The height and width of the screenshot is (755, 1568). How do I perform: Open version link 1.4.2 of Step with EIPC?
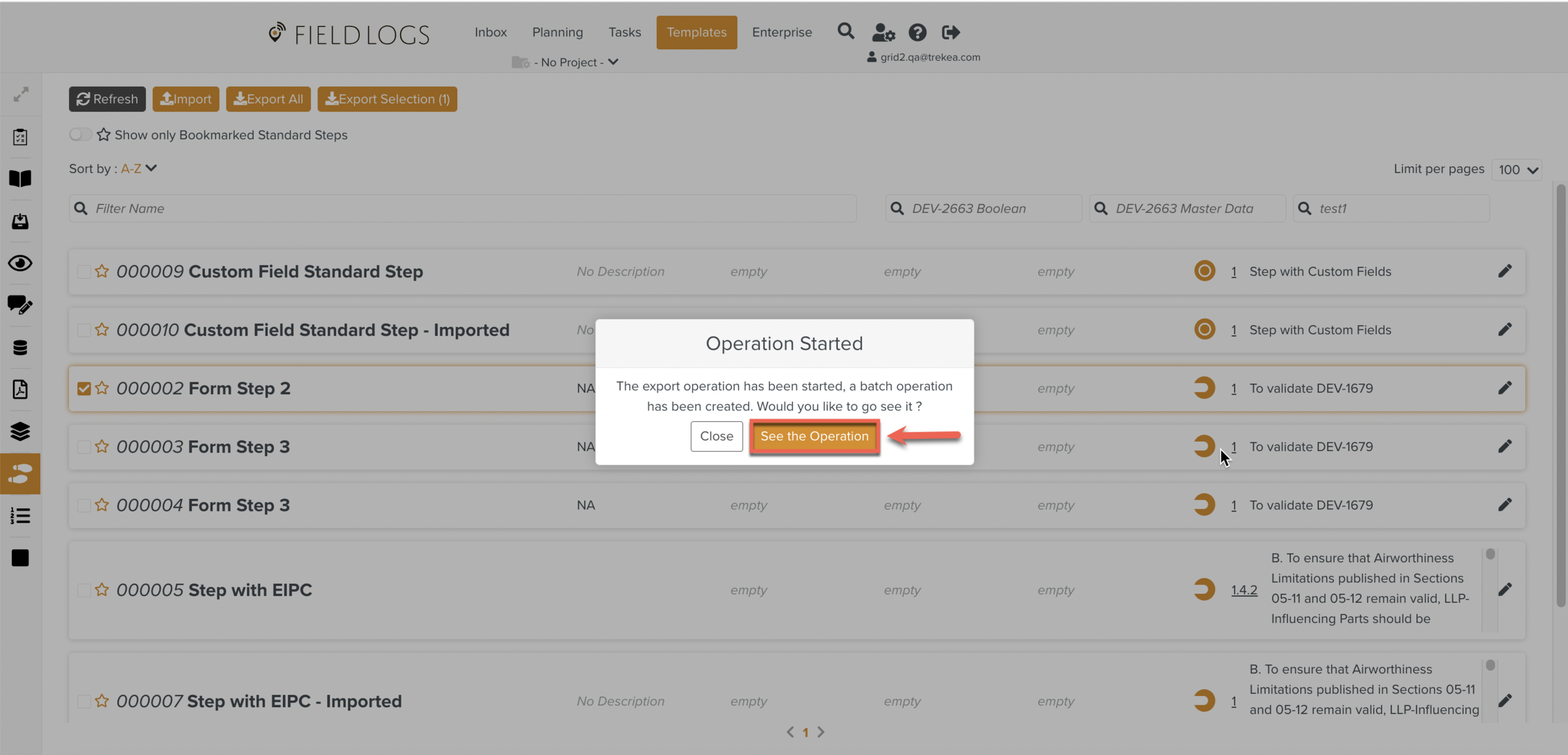click(1244, 589)
